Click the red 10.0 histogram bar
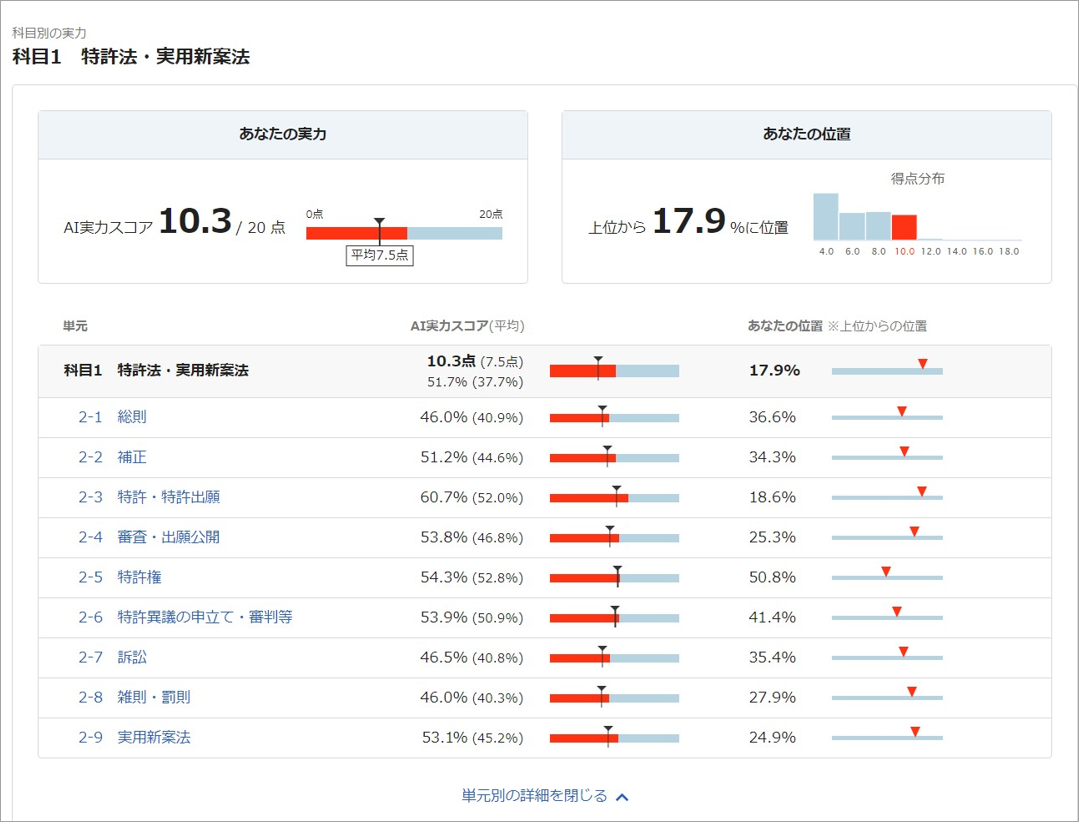This screenshot has width=1079, height=822. (904, 227)
